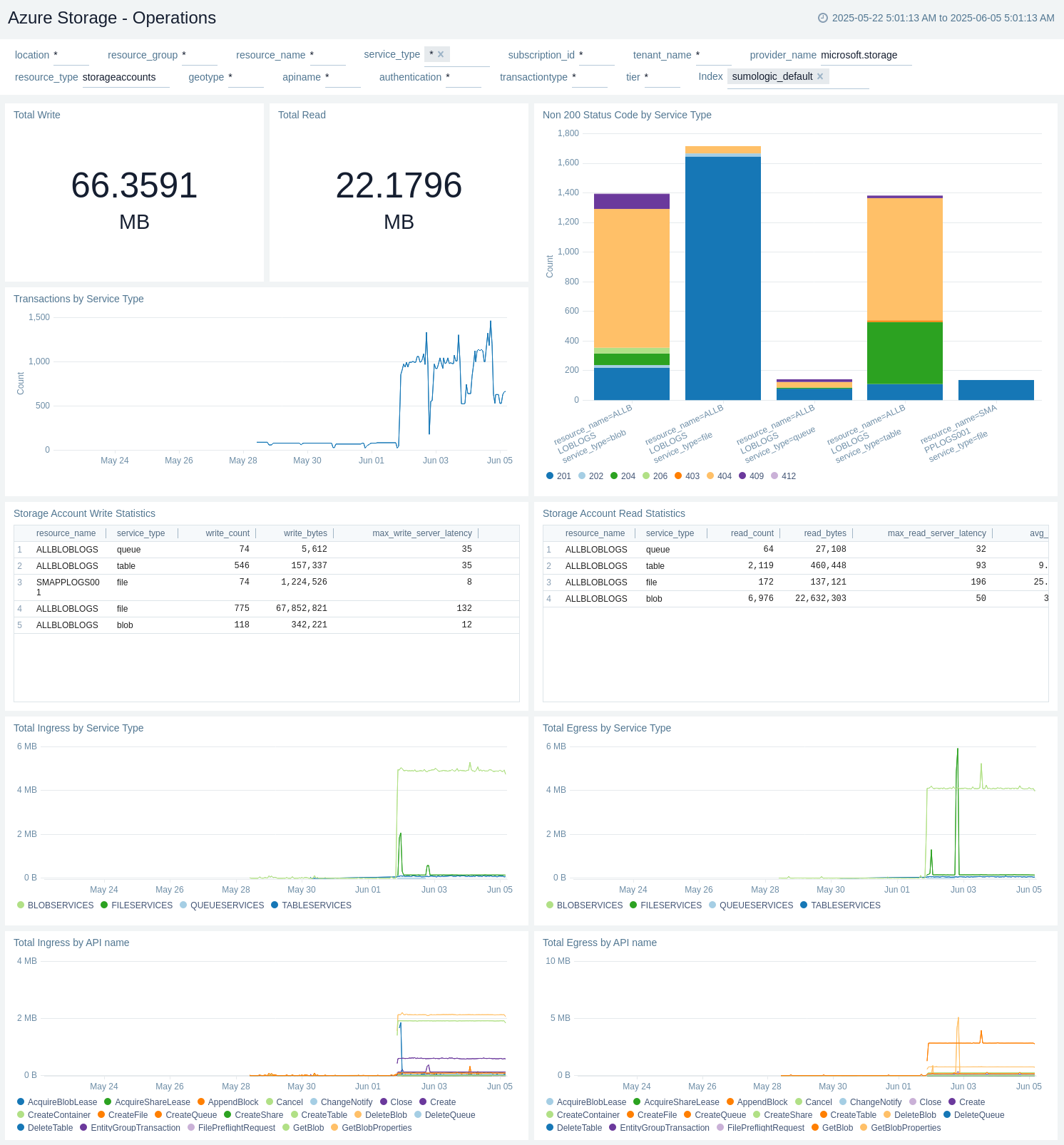The image size is (1064, 1145).
Task: Sort Read Statistics by read_count column
Action: pyautogui.click(x=752, y=533)
